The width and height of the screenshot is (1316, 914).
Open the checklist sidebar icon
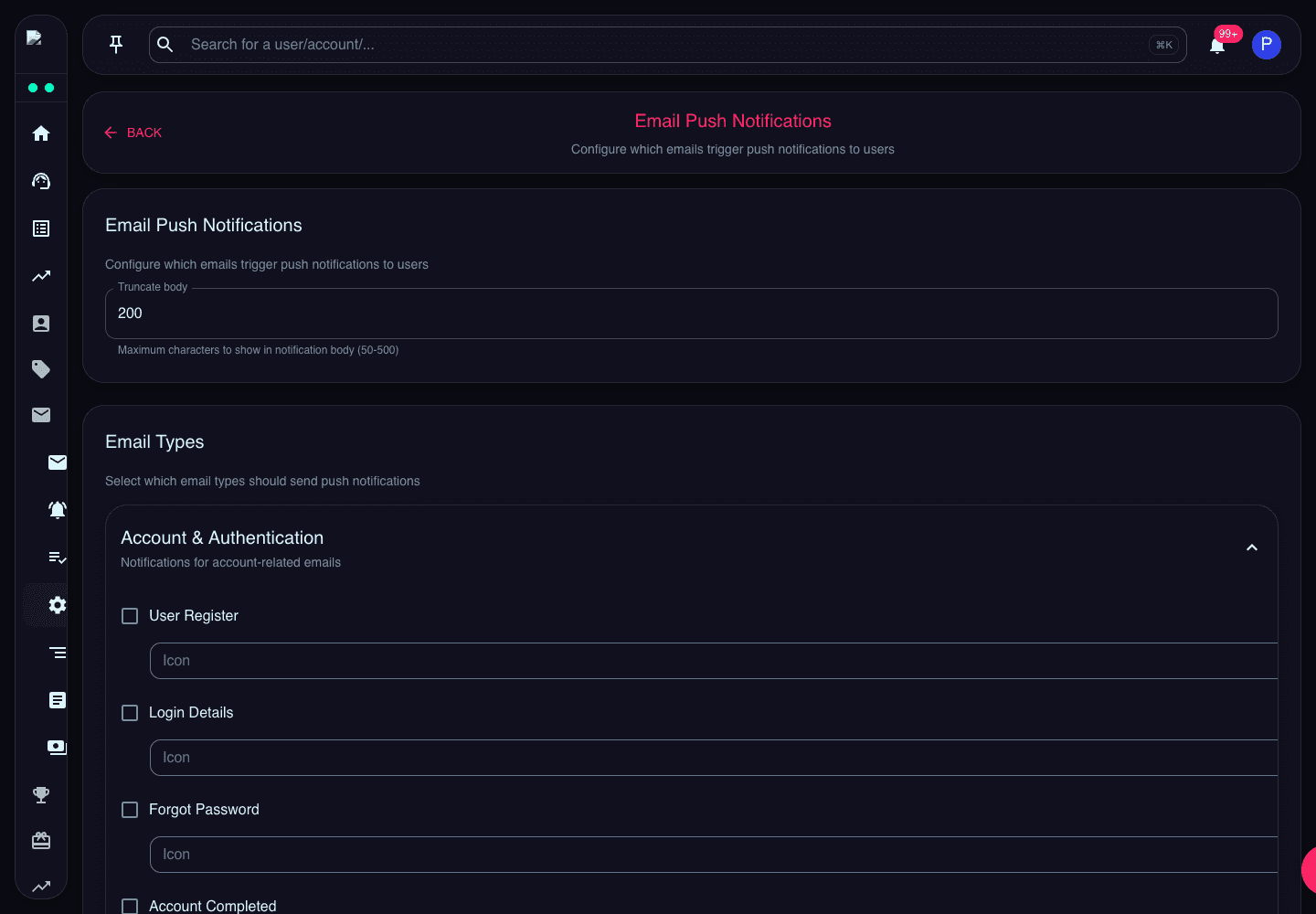(x=58, y=558)
